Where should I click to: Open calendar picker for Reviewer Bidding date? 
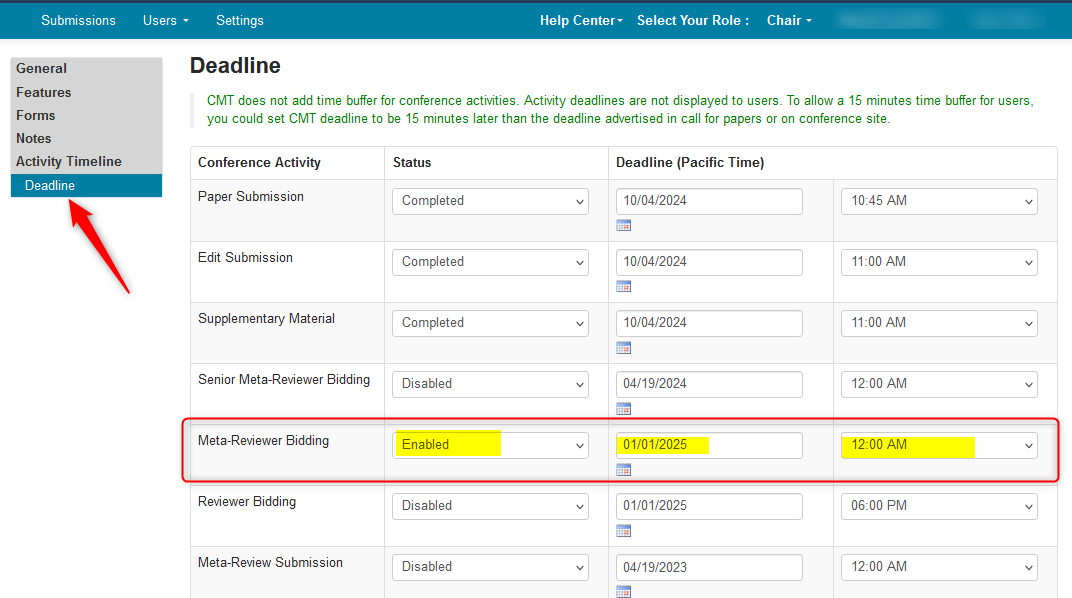(624, 531)
